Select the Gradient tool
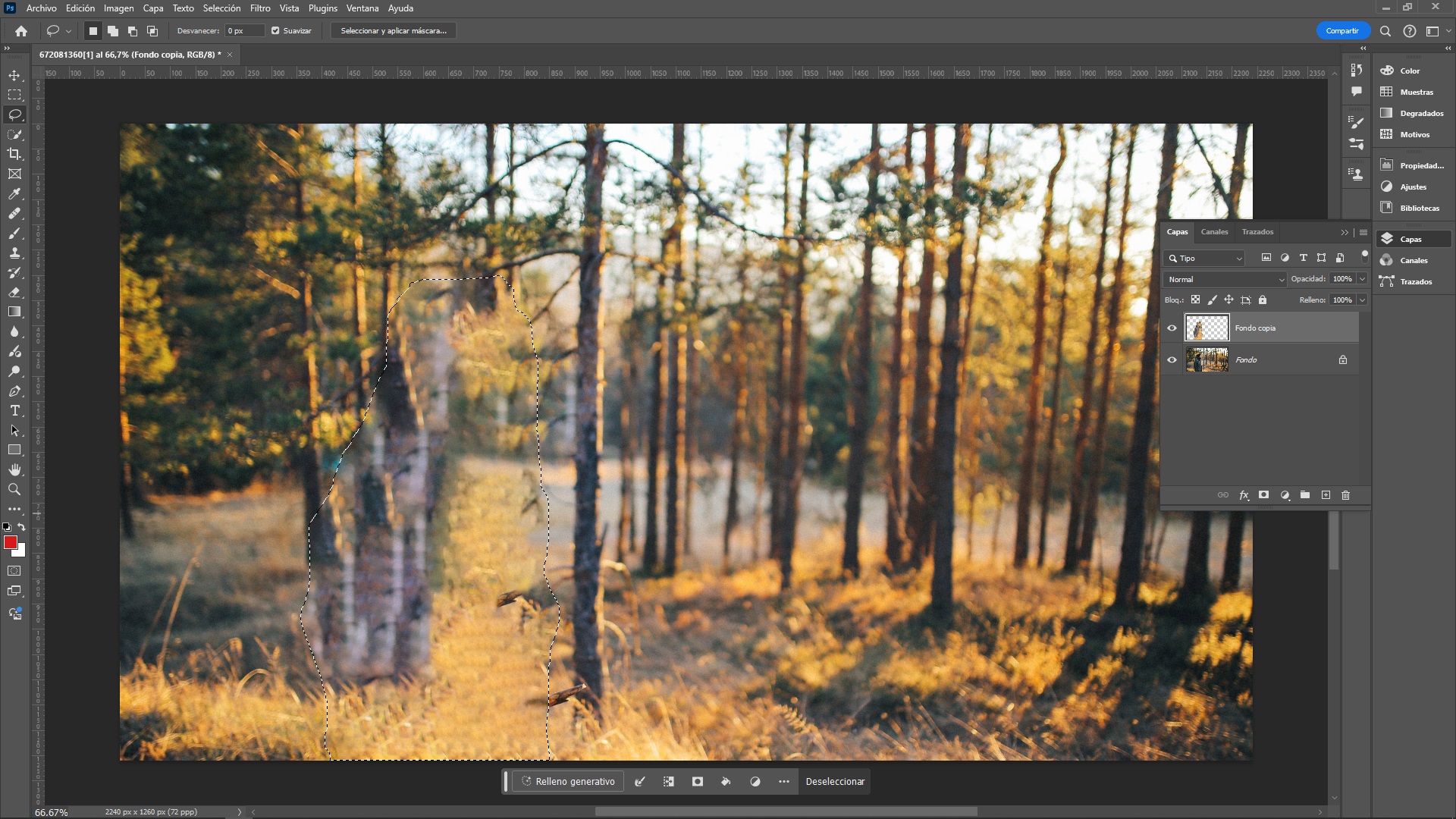1456x819 pixels. 14,312
